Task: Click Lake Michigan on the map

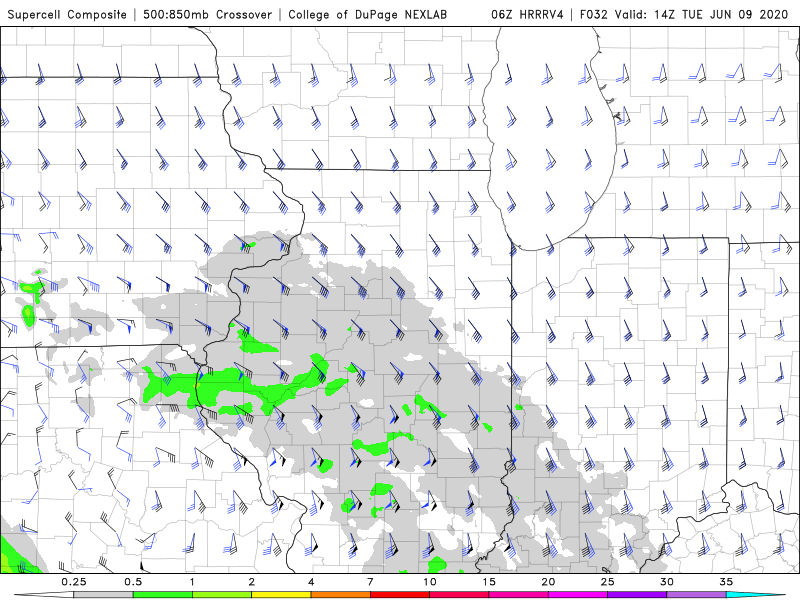Action: click(548, 138)
